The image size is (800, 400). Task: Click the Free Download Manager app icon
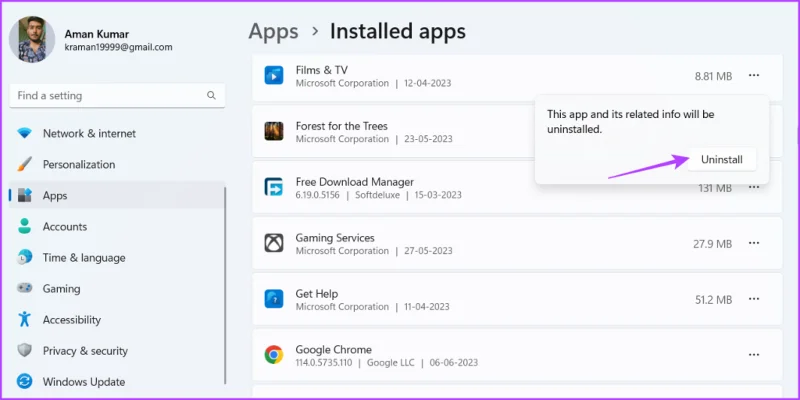(x=273, y=187)
